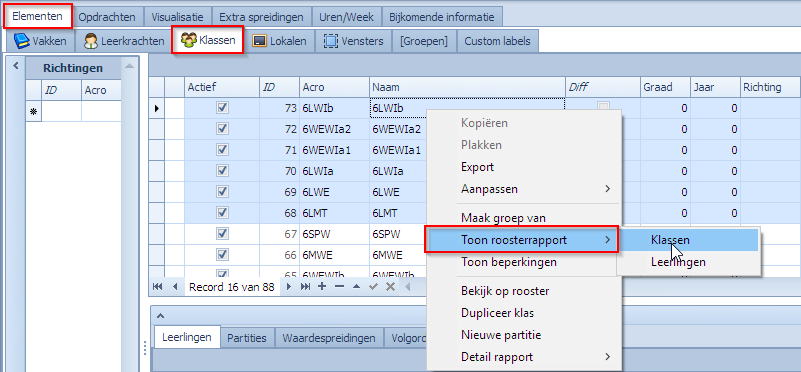Click the Lokalen board icon

tap(260, 41)
